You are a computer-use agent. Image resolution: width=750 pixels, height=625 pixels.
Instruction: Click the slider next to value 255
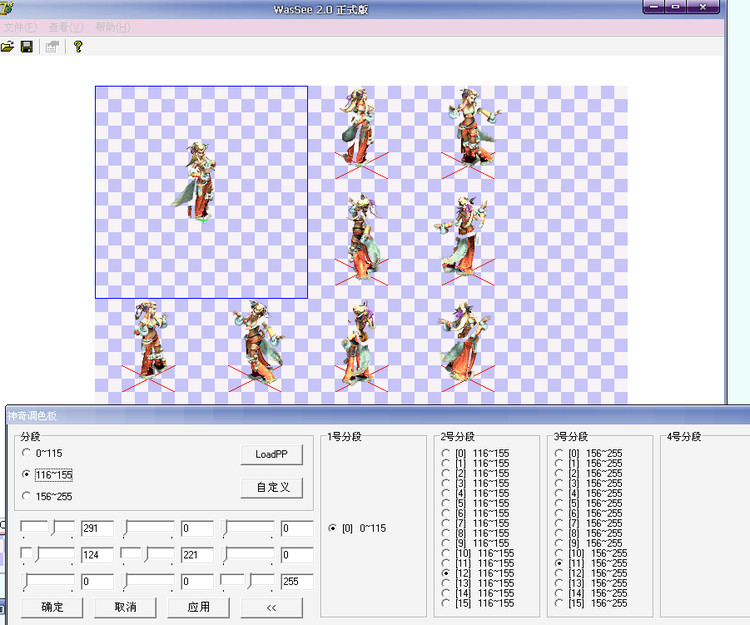247,581
